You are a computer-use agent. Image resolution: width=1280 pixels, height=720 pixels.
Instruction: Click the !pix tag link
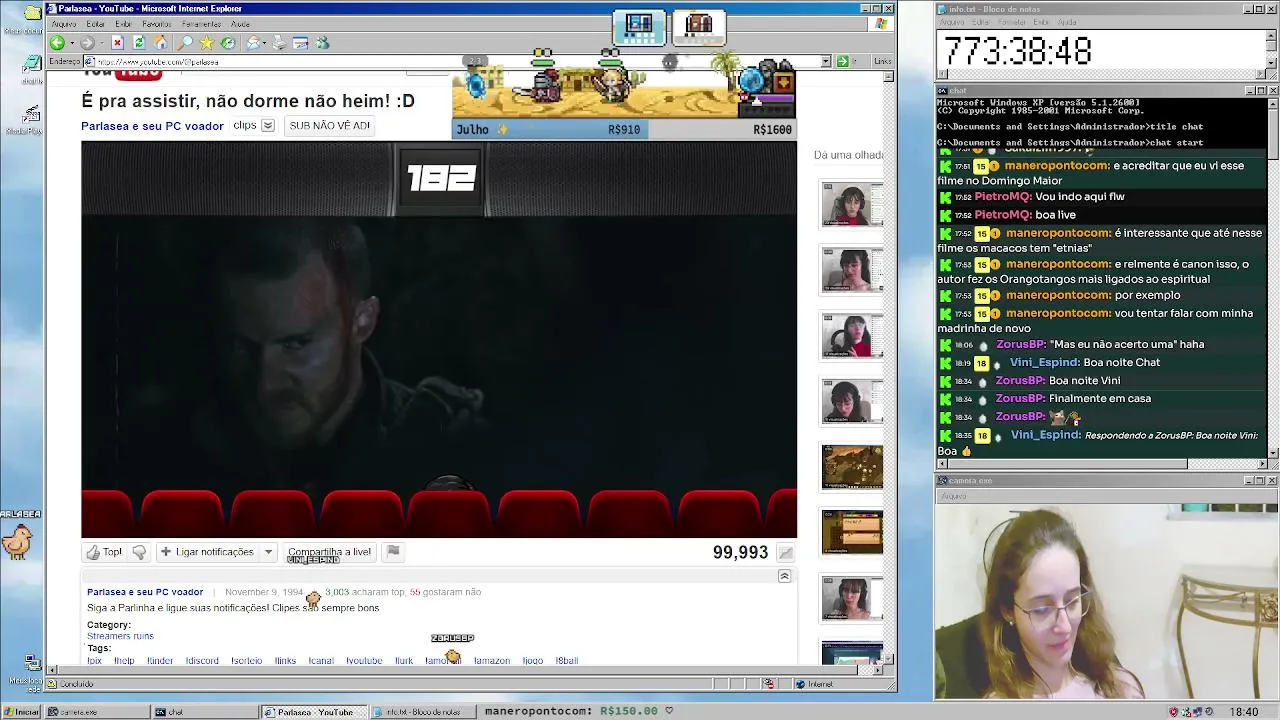tap(95, 660)
